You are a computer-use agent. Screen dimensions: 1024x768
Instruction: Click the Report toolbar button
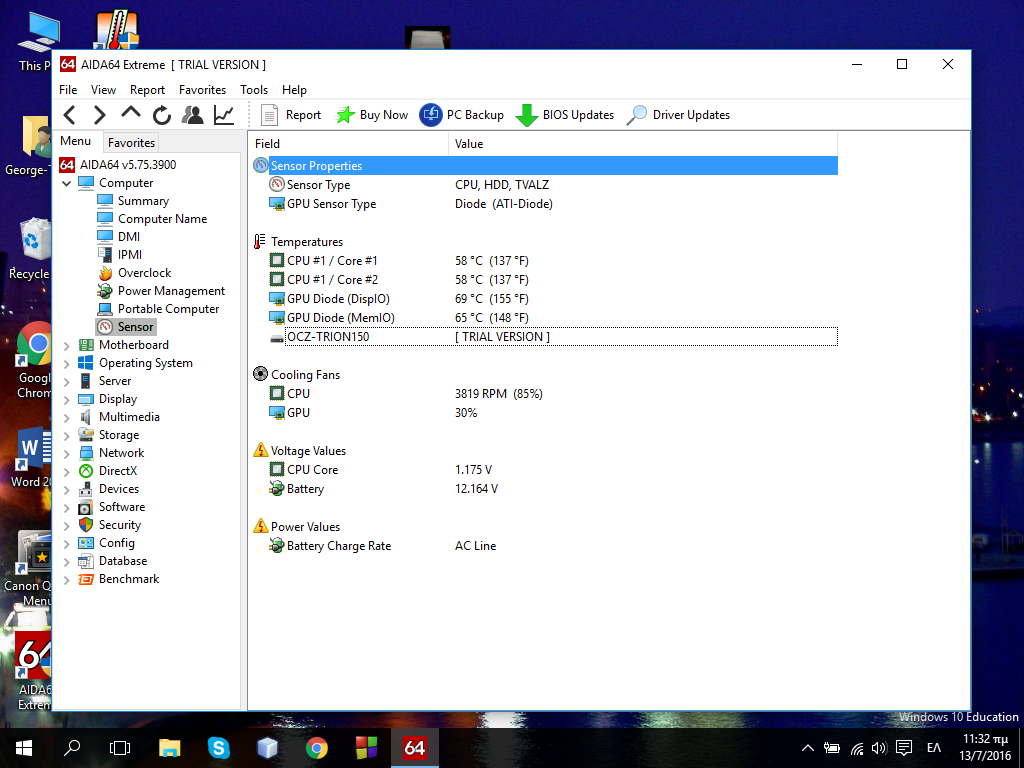pyautogui.click(x=291, y=115)
